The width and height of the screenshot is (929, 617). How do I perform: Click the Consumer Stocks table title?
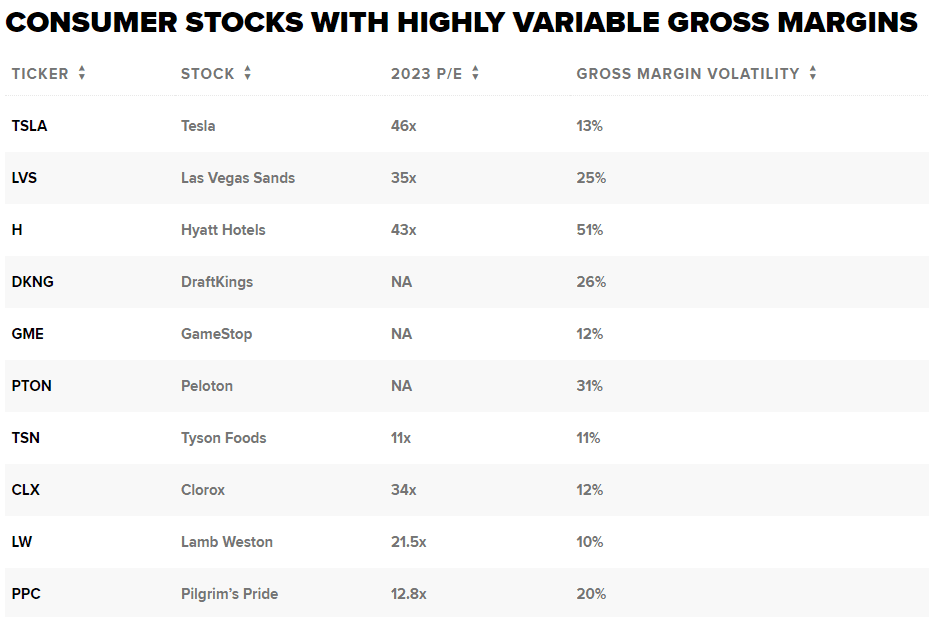[462, 23]
